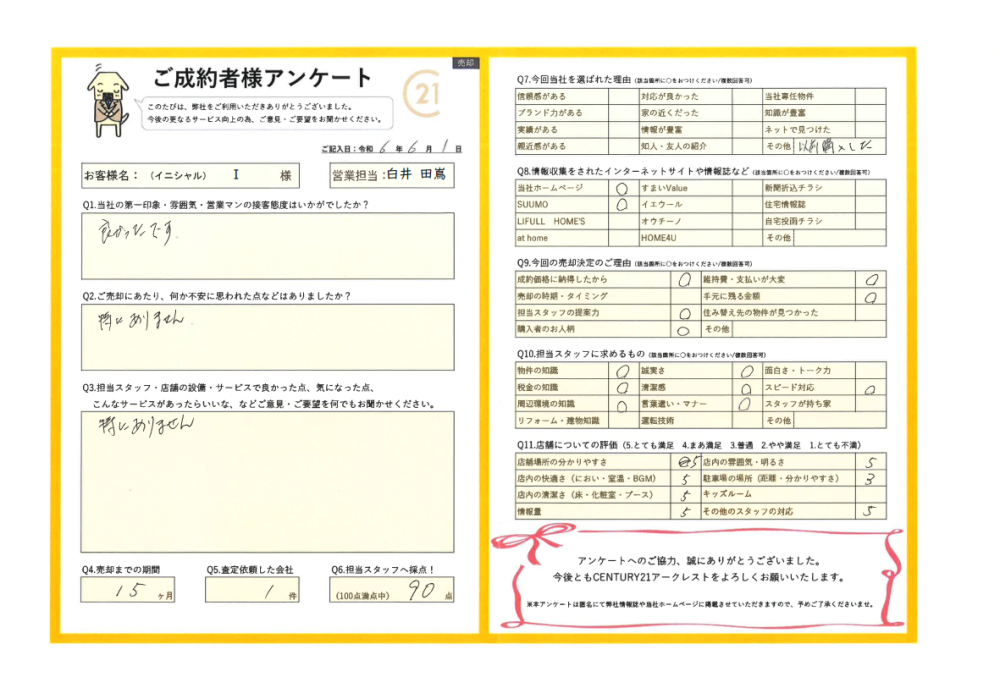Toggle the SUUMO circle mark in Q8
The image size is (1000, 699).
point(623,204)
